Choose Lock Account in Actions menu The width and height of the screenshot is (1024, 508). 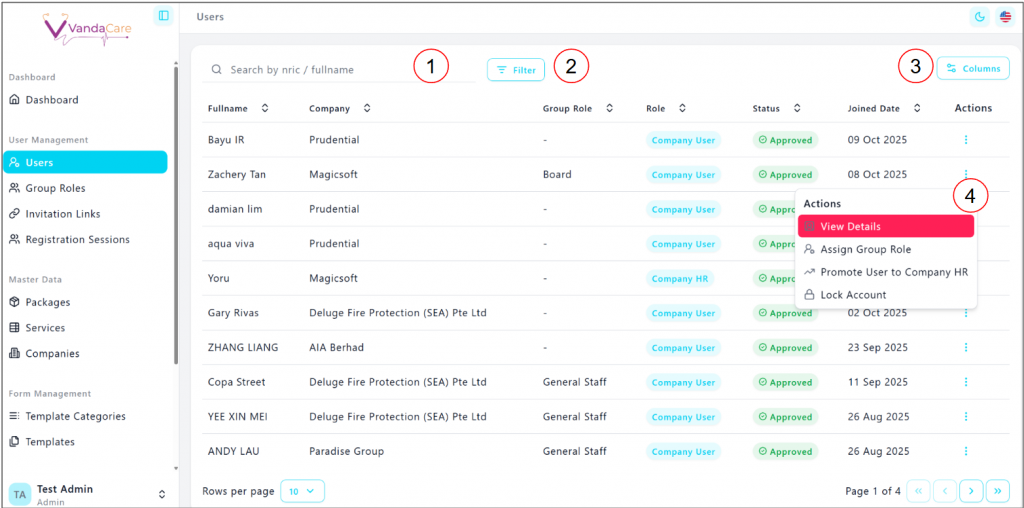pos(853,295)
